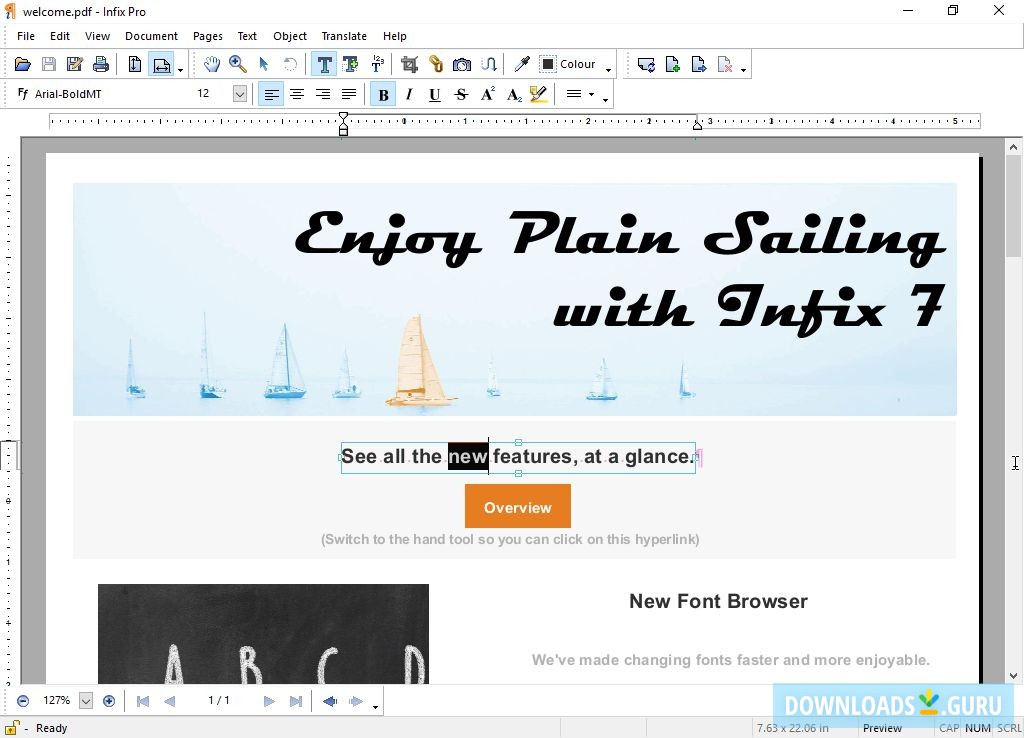Select the numbered text tool icon
The width and height of the screenshot is (1024, 738).
point(377,64)
